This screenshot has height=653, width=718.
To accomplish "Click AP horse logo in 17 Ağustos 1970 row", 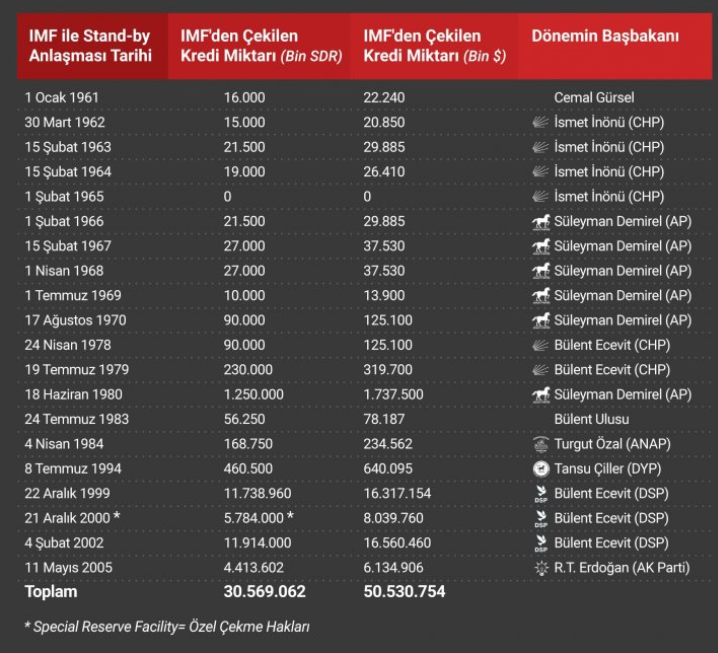I will pos(540,320).
